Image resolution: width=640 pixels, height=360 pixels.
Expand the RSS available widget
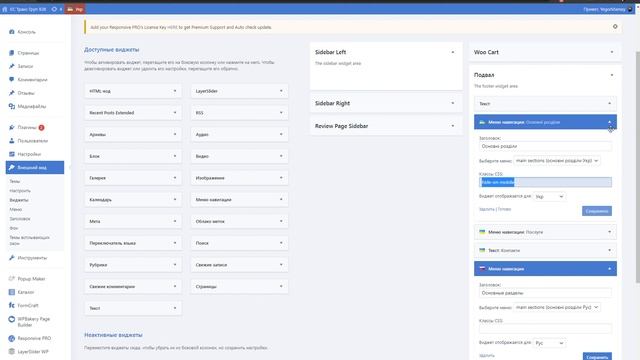[281, 113]
